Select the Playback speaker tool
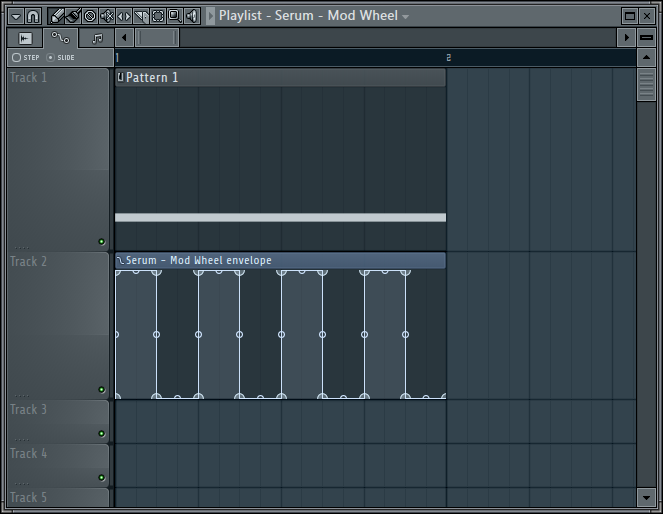Screen dimensions: 663x514 tap(192, 16)
